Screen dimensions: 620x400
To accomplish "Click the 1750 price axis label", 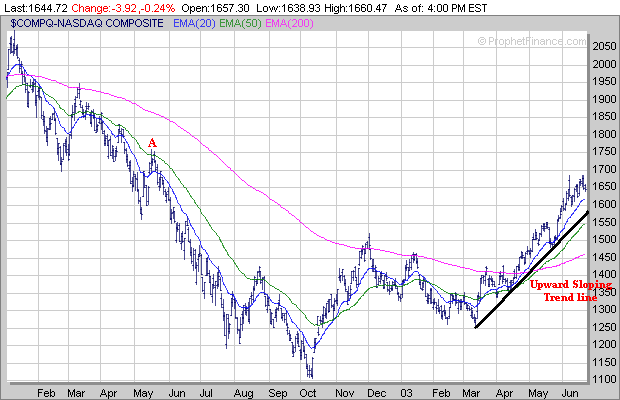I will click(604, 151).
